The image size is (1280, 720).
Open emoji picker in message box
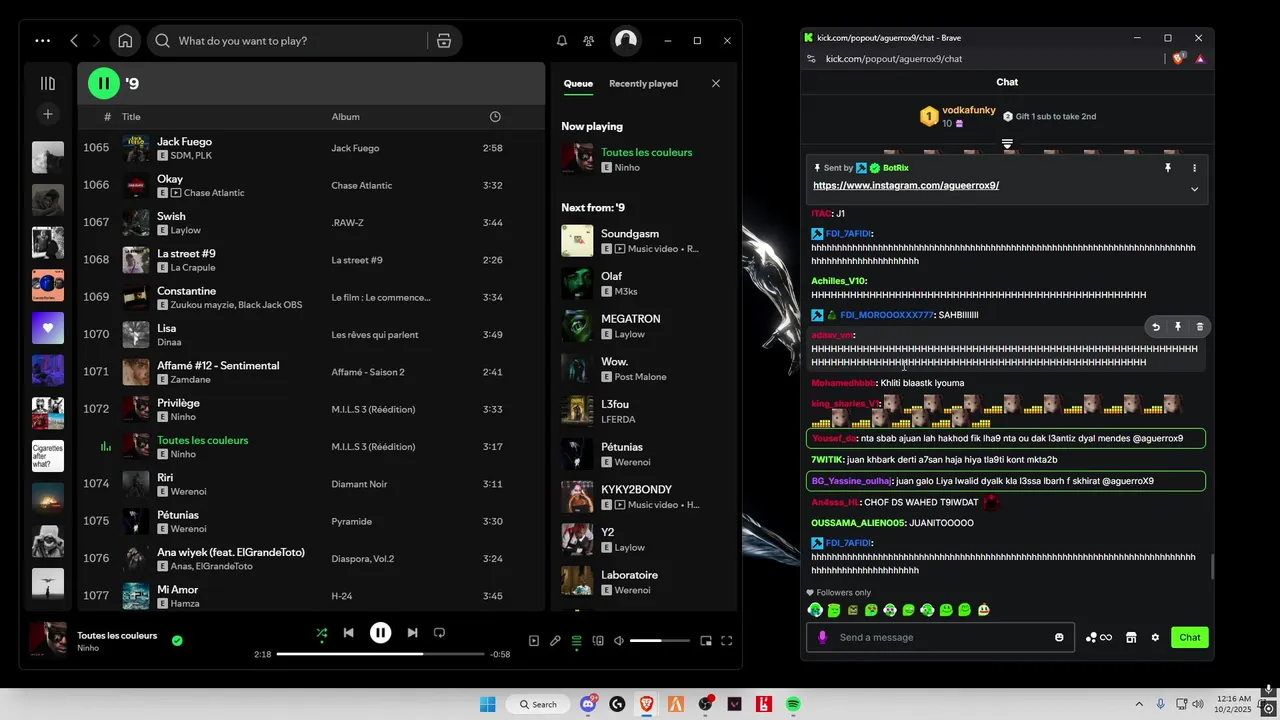1059,637
